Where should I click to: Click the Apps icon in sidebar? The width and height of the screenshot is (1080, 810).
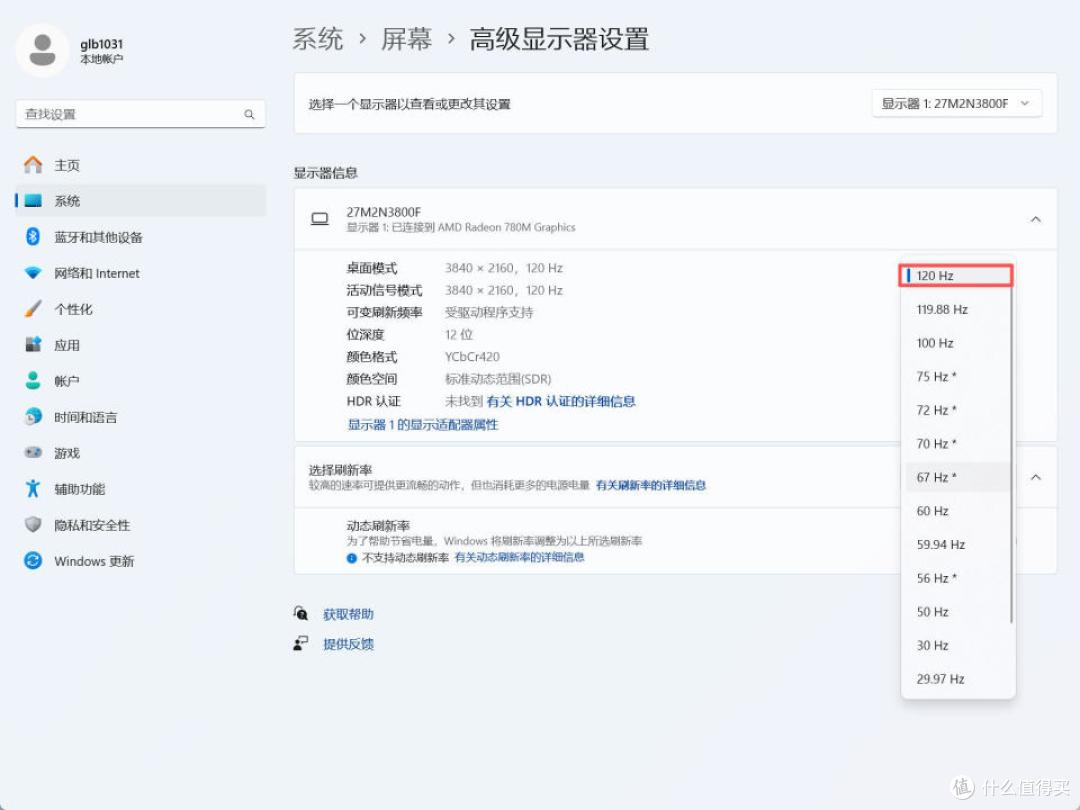[32, 344]
